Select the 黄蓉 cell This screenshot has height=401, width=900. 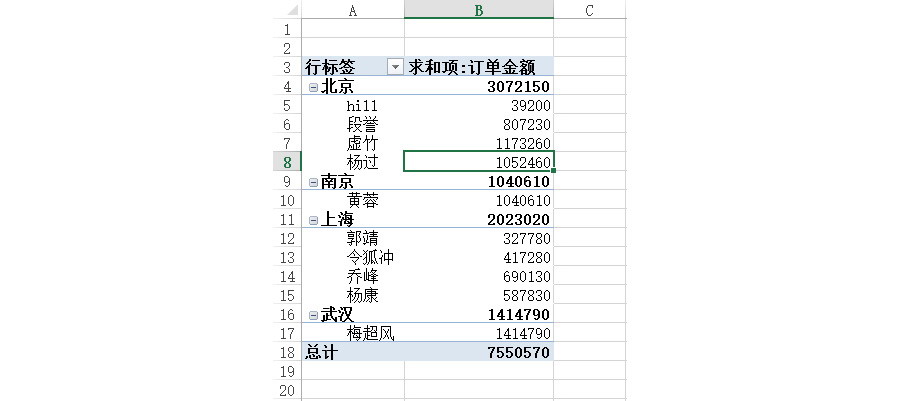pos(352,201)
